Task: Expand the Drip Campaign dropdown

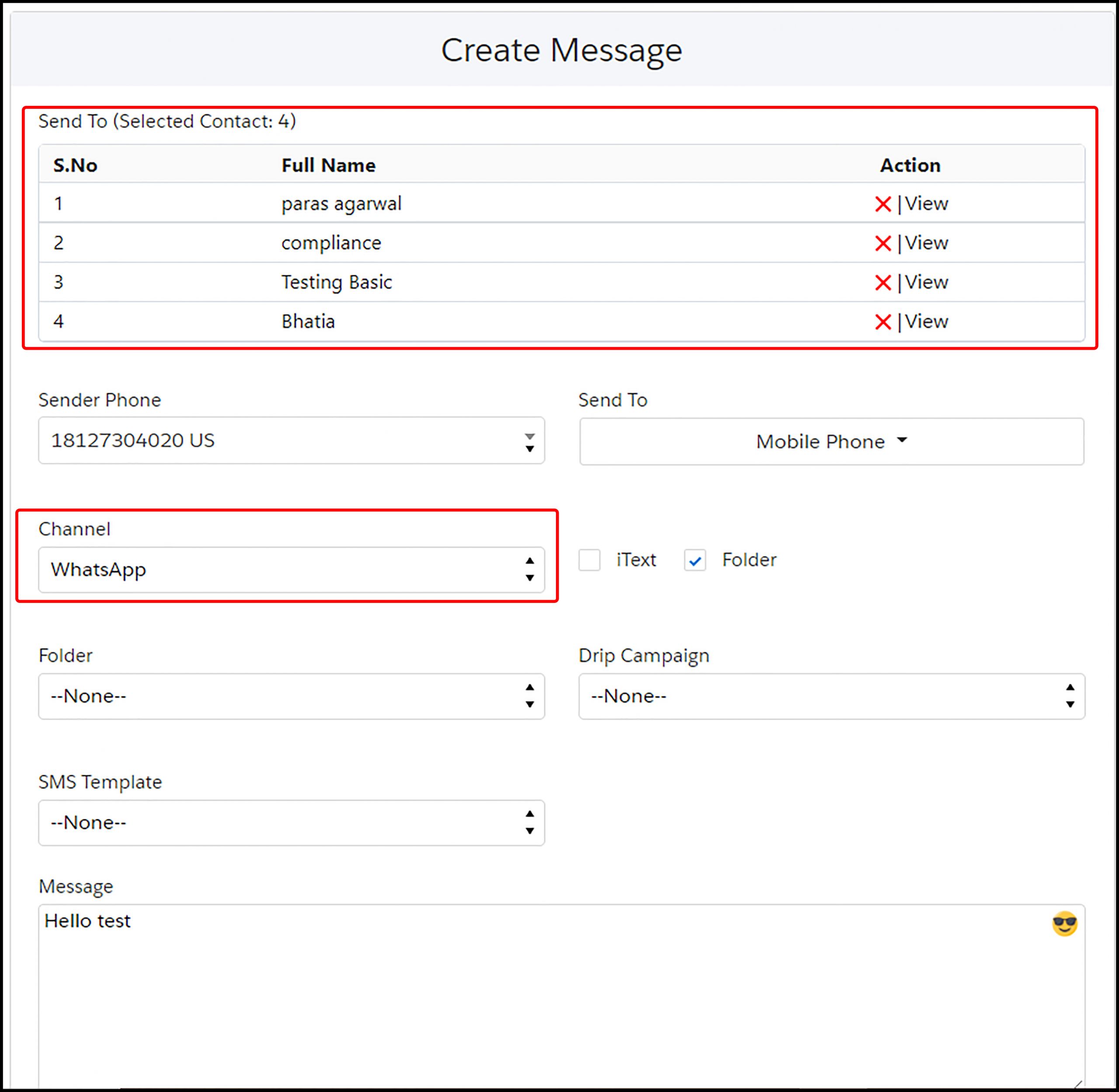Action: (x=832, y=696)
